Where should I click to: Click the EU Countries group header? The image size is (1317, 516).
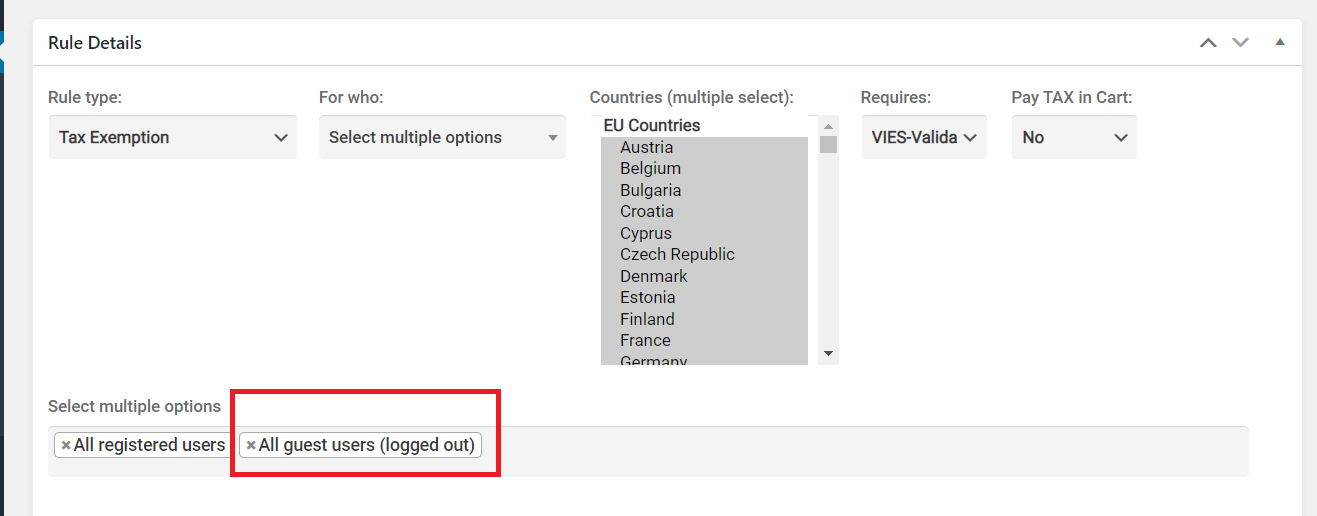click(651, 125)
